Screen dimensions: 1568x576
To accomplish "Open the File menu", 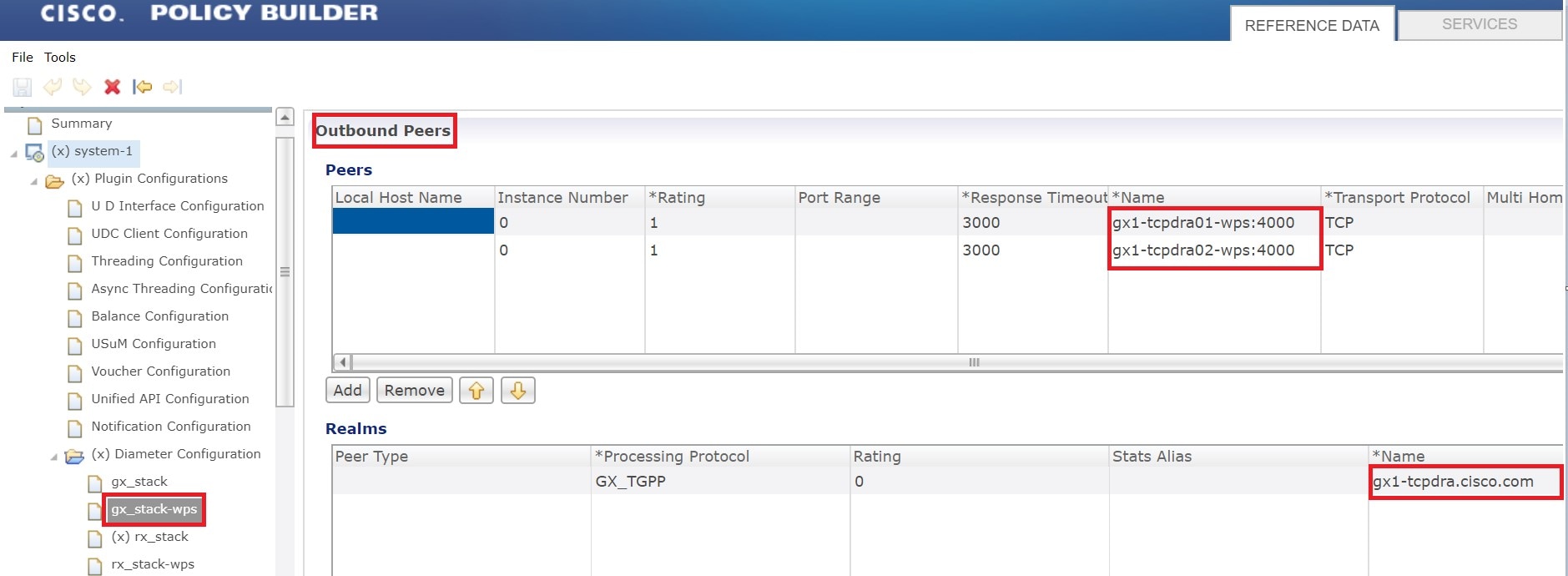I will point(23,57).
